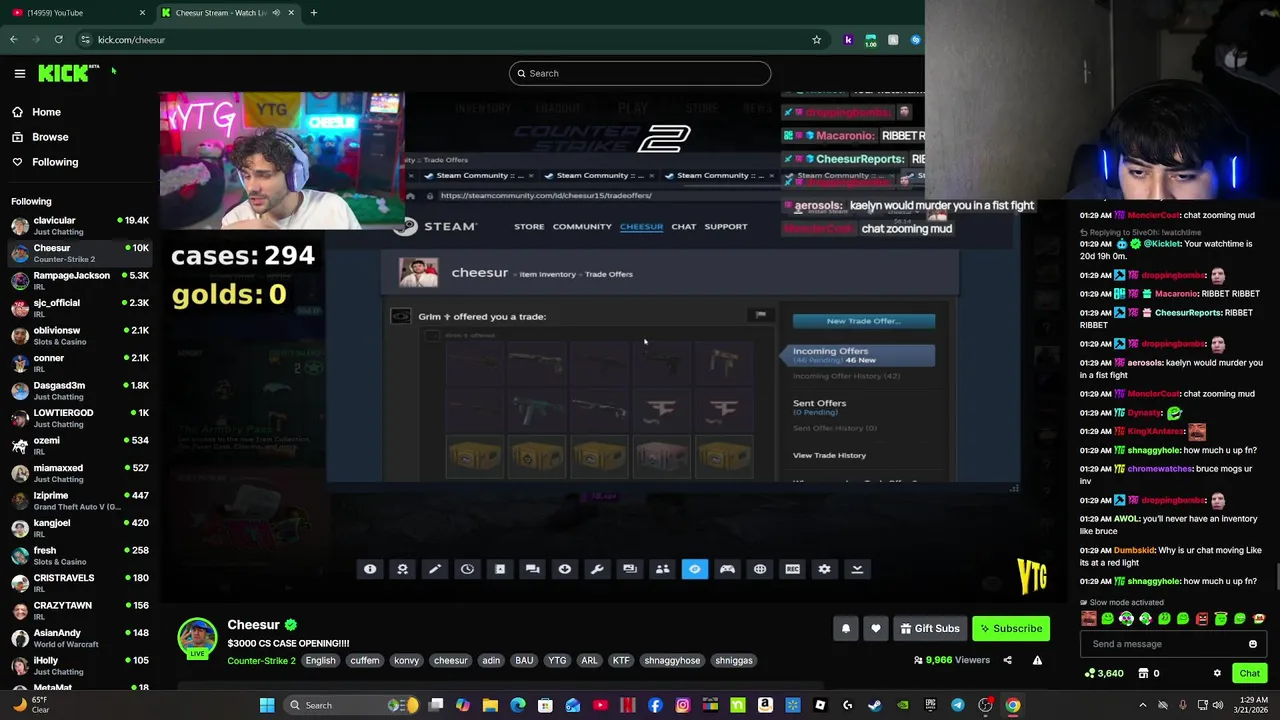Screen dimensions: 1280x720
Task: Click the game controller icon in stream toolbar
Action: pyautogui.click(x=727, y=569)
